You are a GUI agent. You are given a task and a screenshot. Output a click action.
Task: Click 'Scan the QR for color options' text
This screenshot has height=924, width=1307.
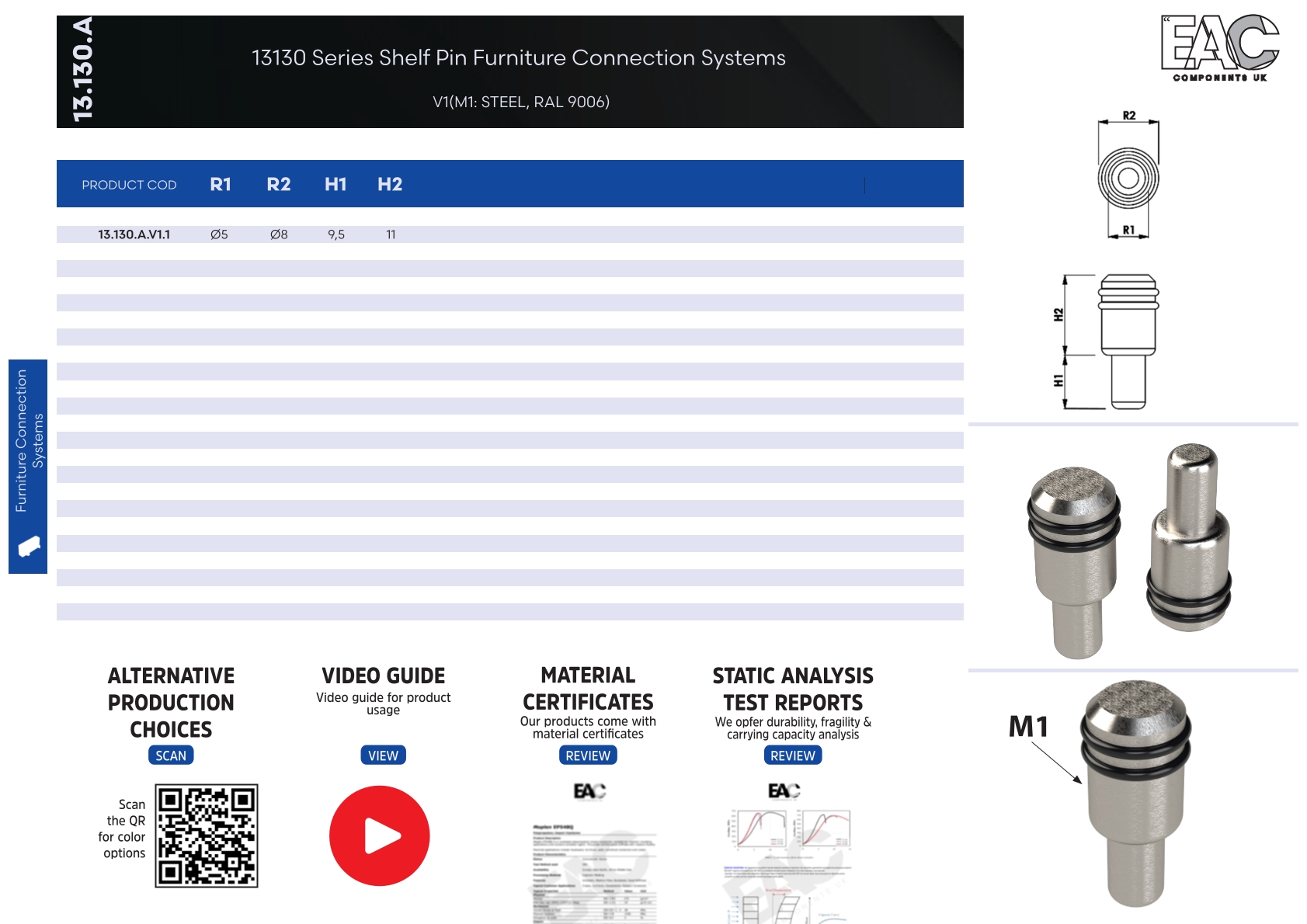tap(122, 829)
